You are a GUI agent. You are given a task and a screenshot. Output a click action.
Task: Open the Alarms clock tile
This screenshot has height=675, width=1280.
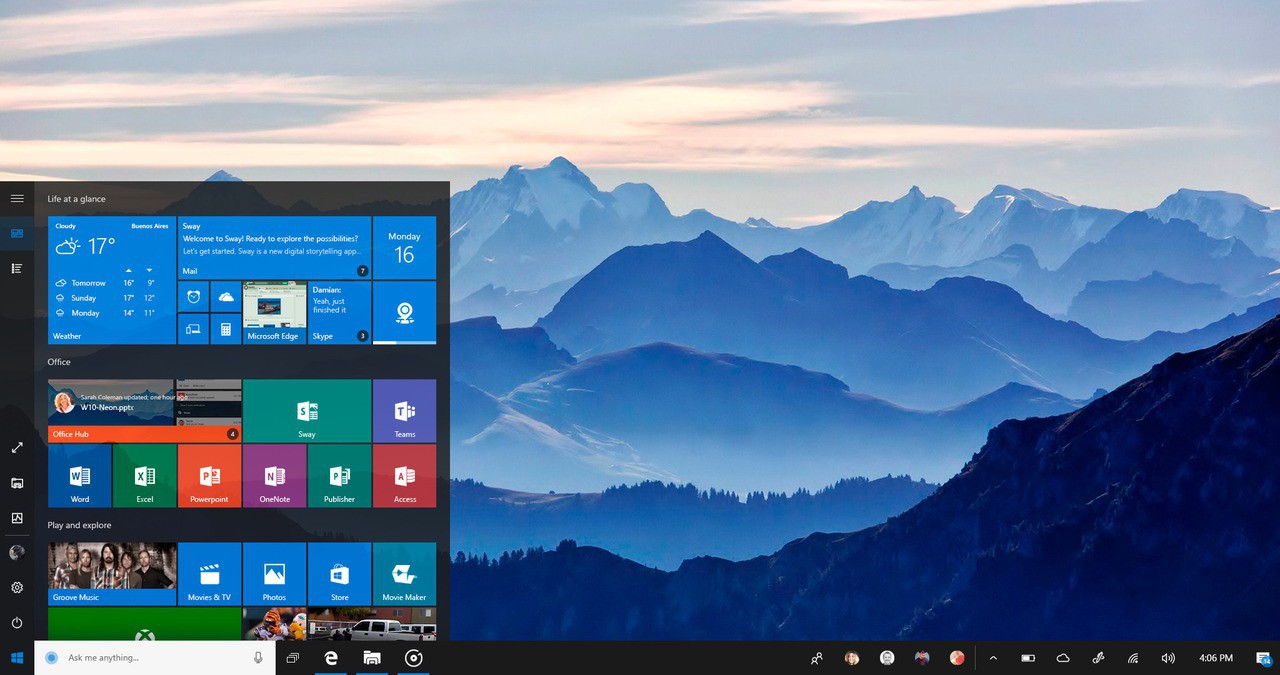pyautogui.click(x=193, y=297)
